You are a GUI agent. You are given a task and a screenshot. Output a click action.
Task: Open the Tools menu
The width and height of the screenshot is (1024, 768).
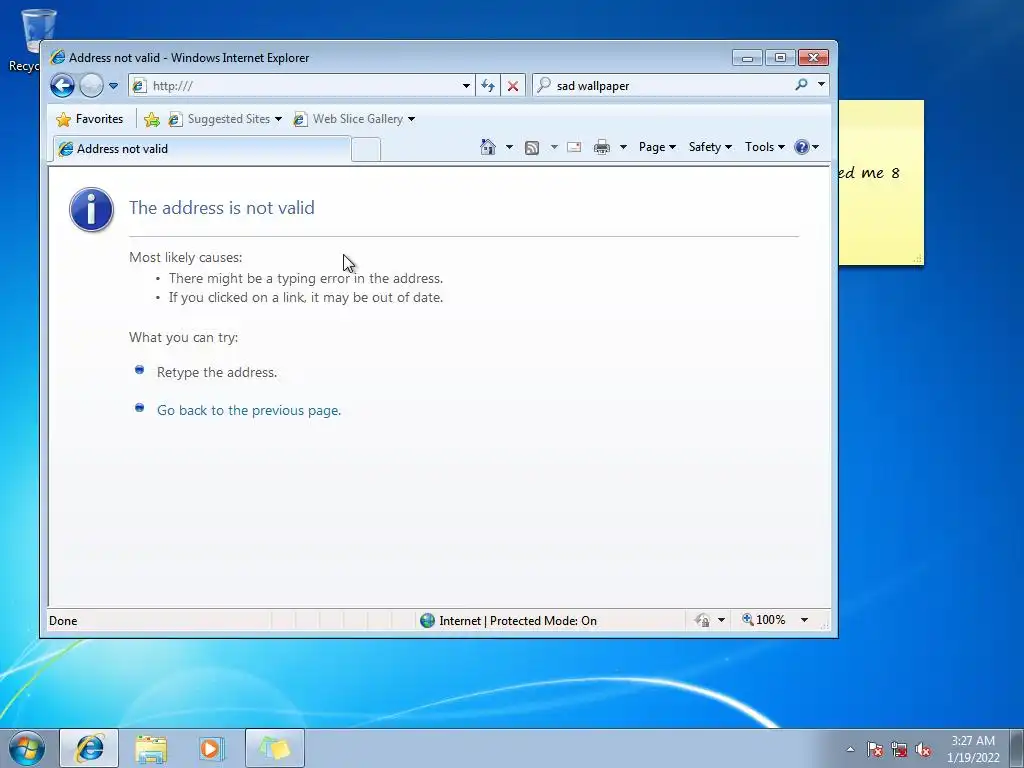tap(765, 147)
